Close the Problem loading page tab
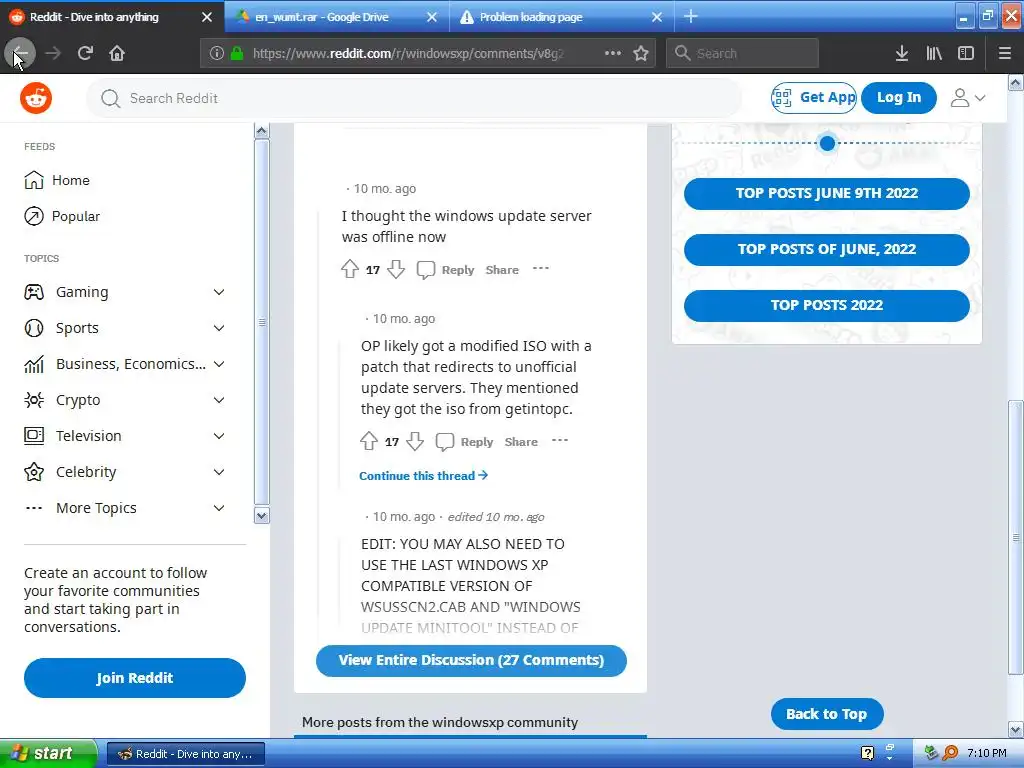Screen dimensions: 1024x768 tap(657, 17)
